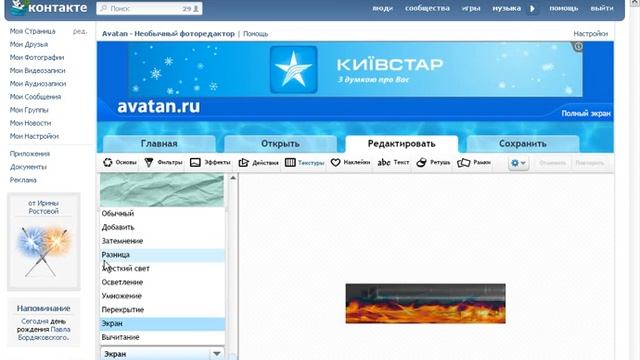
Task: Open the Основы basics tool icon
Action: 108,162
